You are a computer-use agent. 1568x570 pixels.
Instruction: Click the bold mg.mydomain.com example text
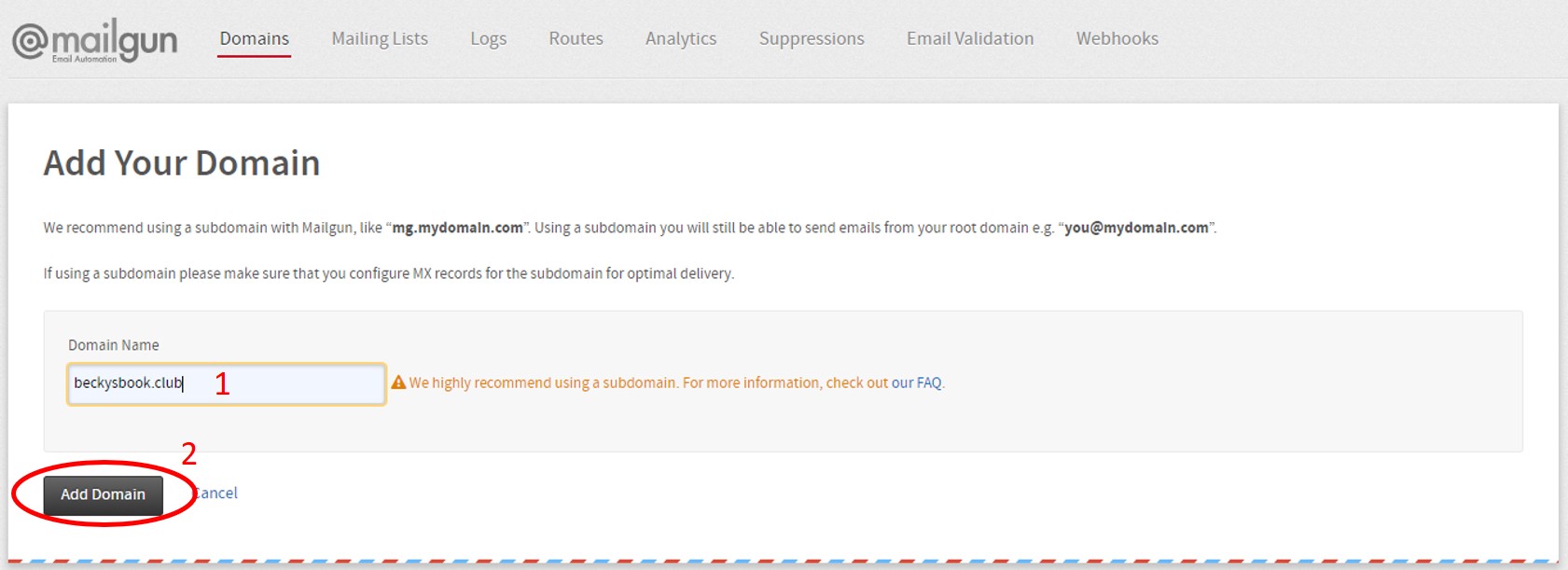click(x=457, y=228)
